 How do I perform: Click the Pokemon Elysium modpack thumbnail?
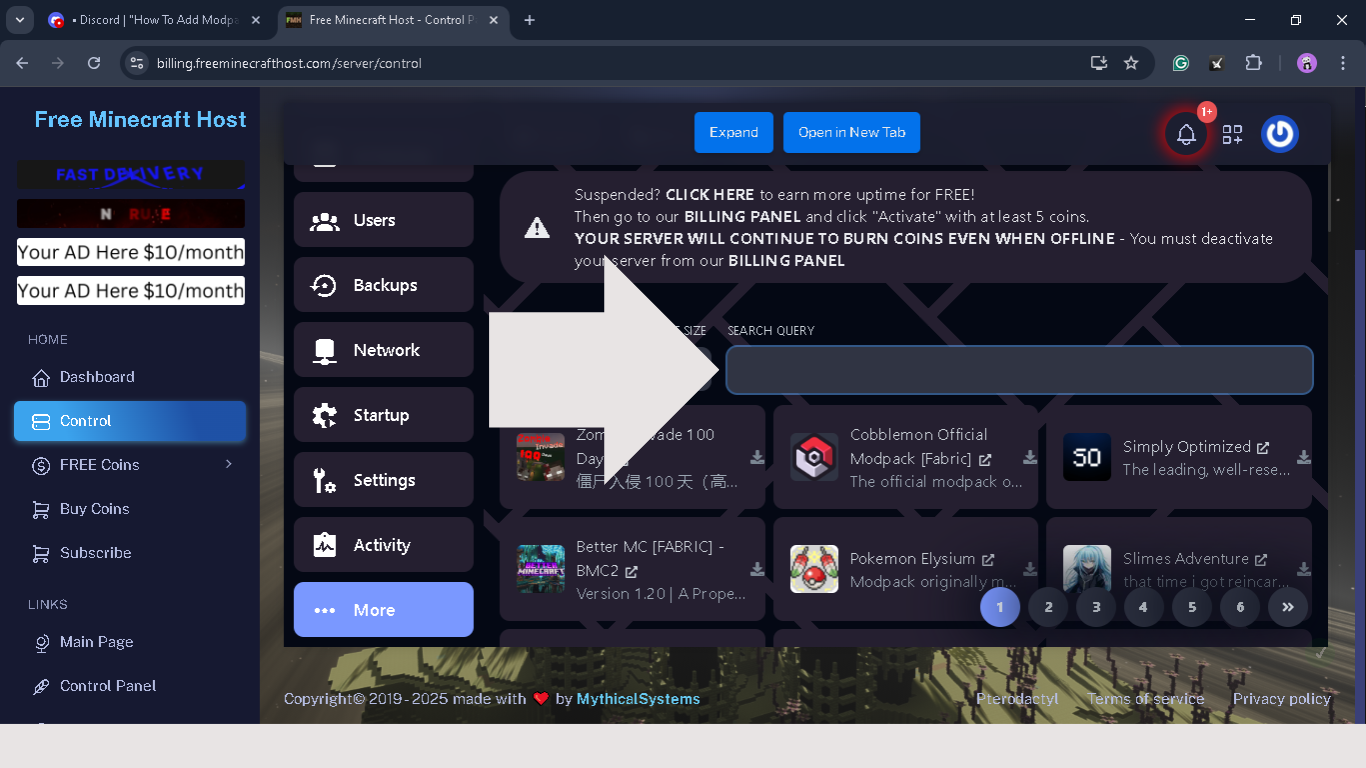[x=814, y=569]
